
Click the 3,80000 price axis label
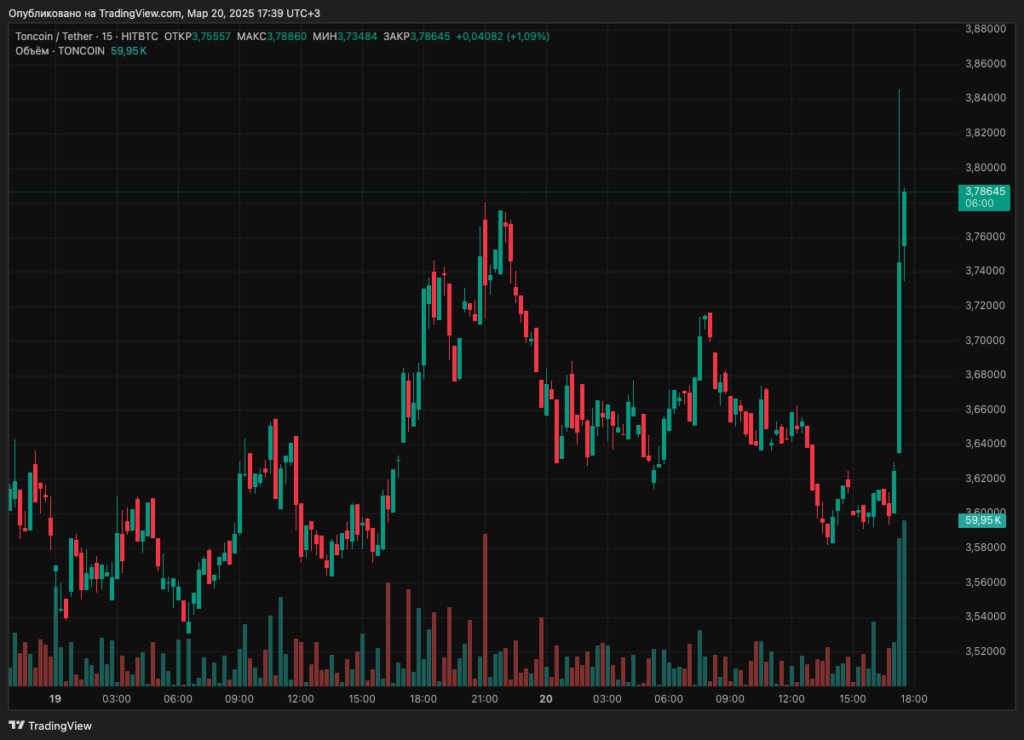(x=984, y=167)
